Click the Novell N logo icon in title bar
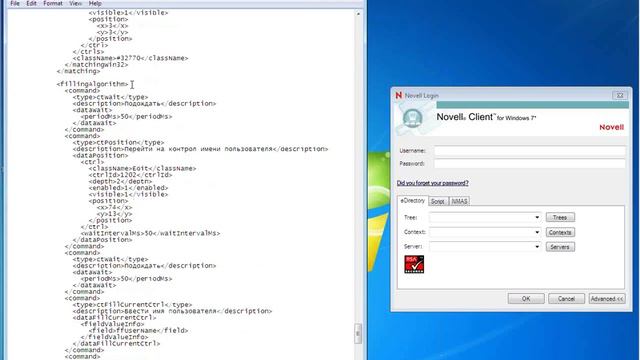This screenshot has height=360, width=640. (398, 95)
